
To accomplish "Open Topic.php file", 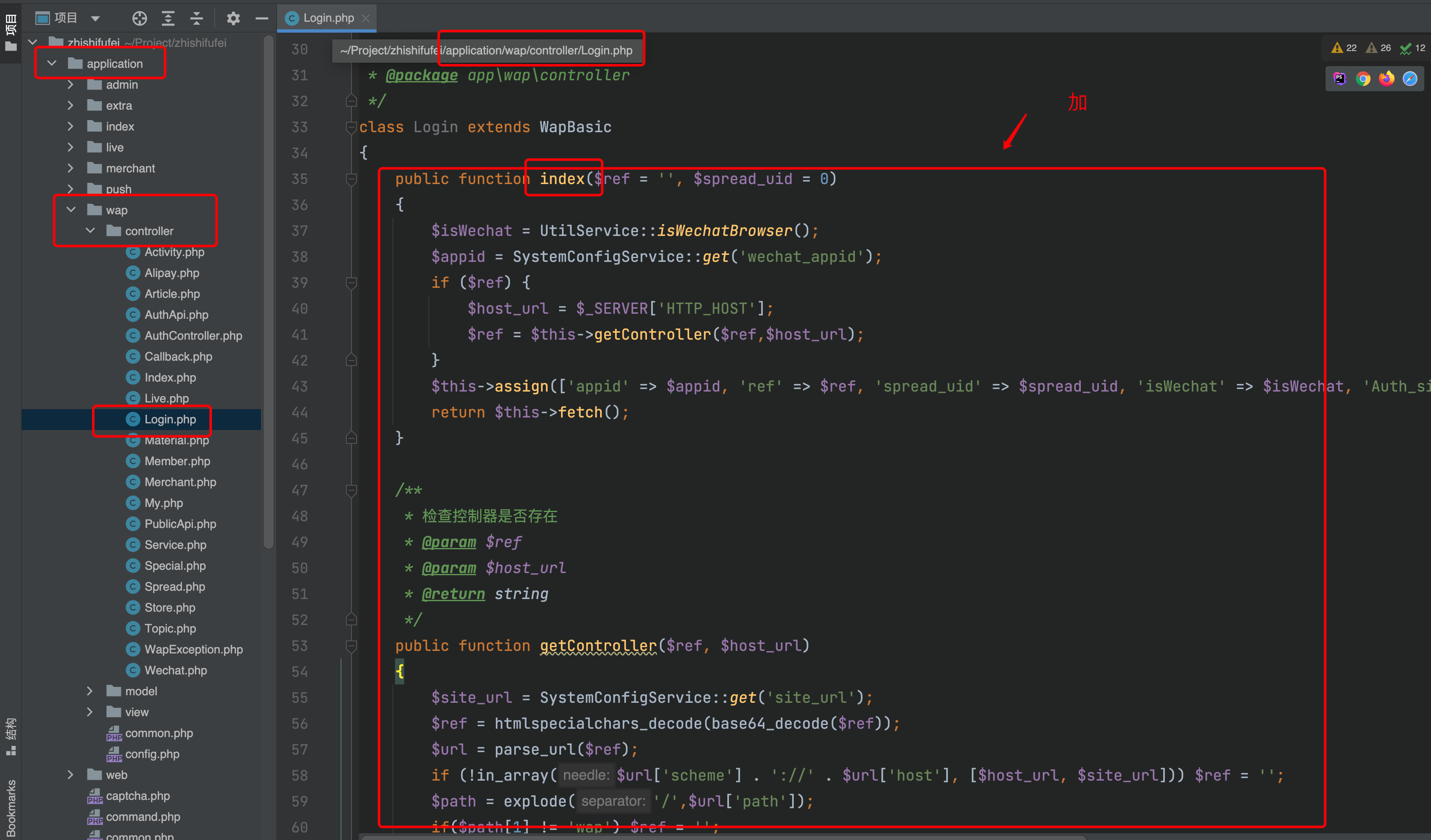I will click(161, 629).
